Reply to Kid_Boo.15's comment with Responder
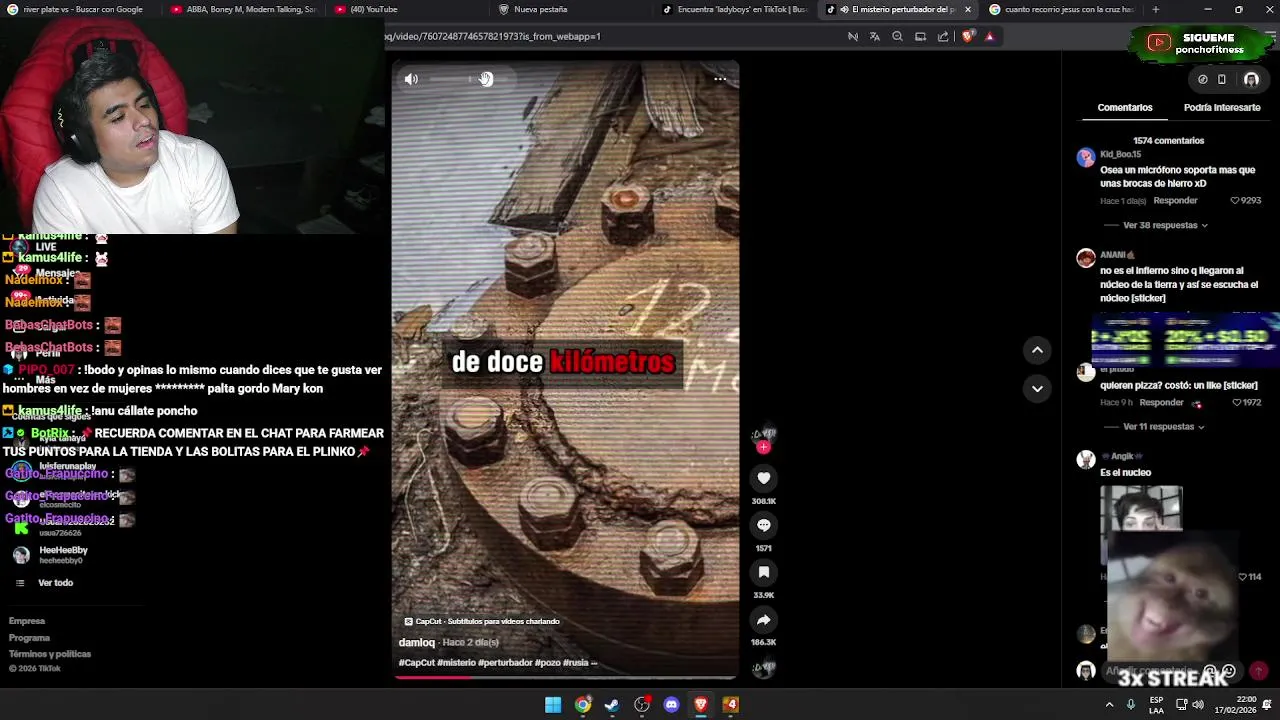Viewport: 1280px width, 720px height. click(x=1175, y=201)
